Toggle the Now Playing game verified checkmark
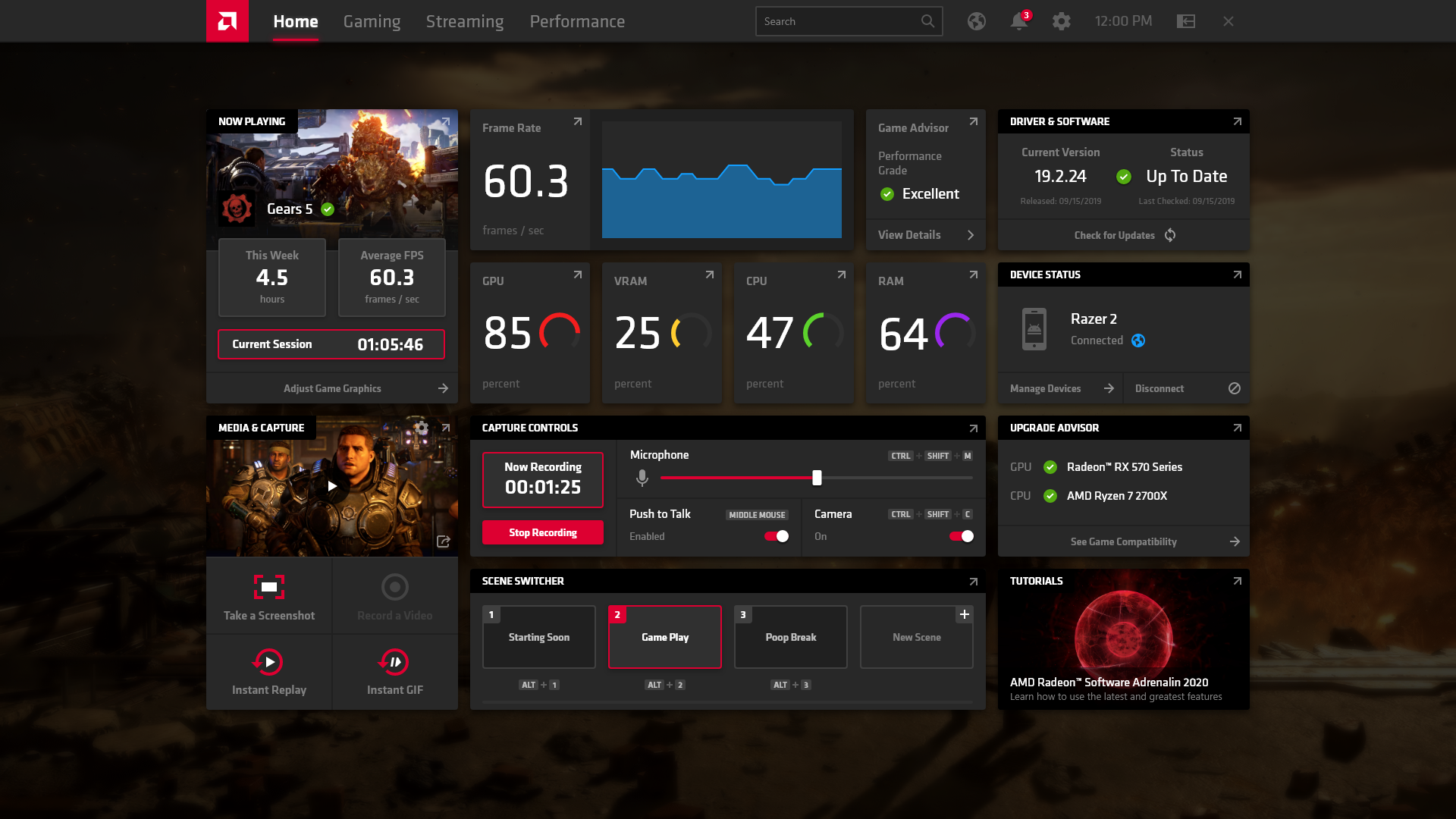Screen dimensions: 1456x819 [327, 209]
